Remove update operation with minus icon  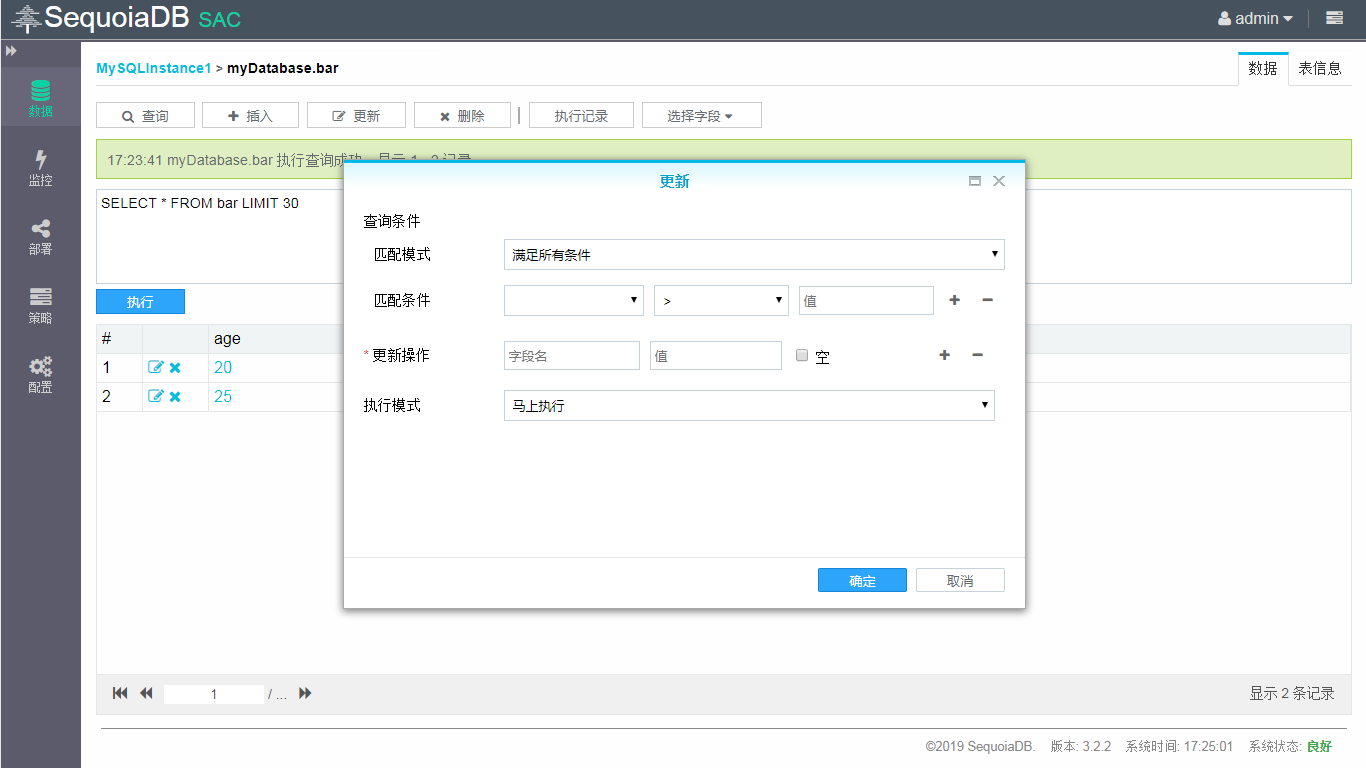[x=977, y=355]
